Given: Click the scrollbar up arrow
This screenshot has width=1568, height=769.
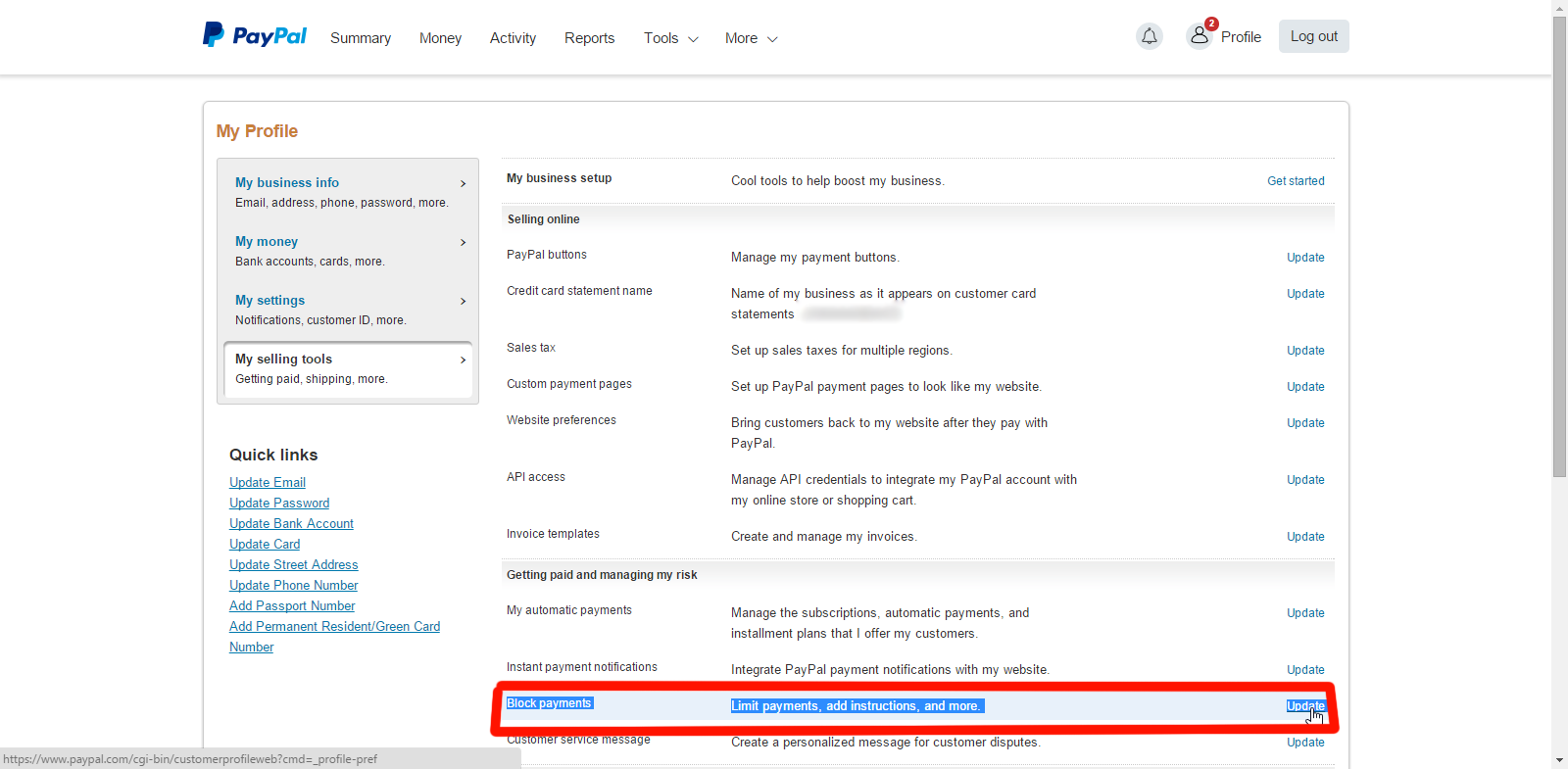Looking at the screenshot, I should (x=1559, y=7).
